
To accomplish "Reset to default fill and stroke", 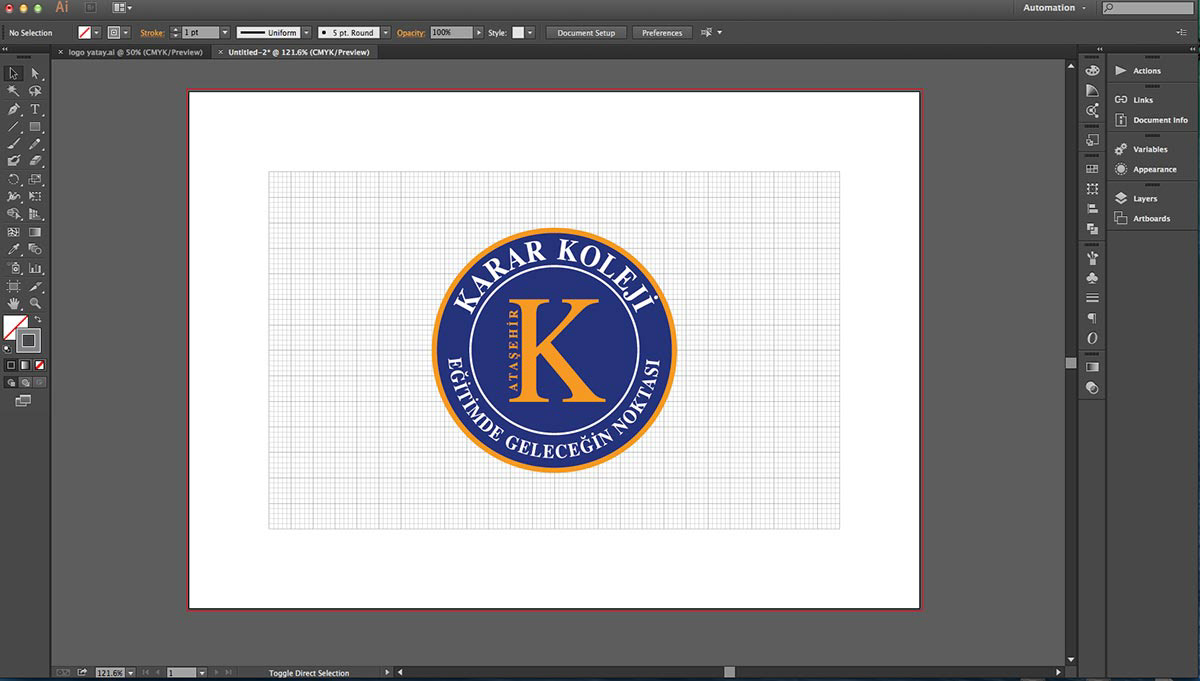I will pyautogui.click(x=8, y=349).
